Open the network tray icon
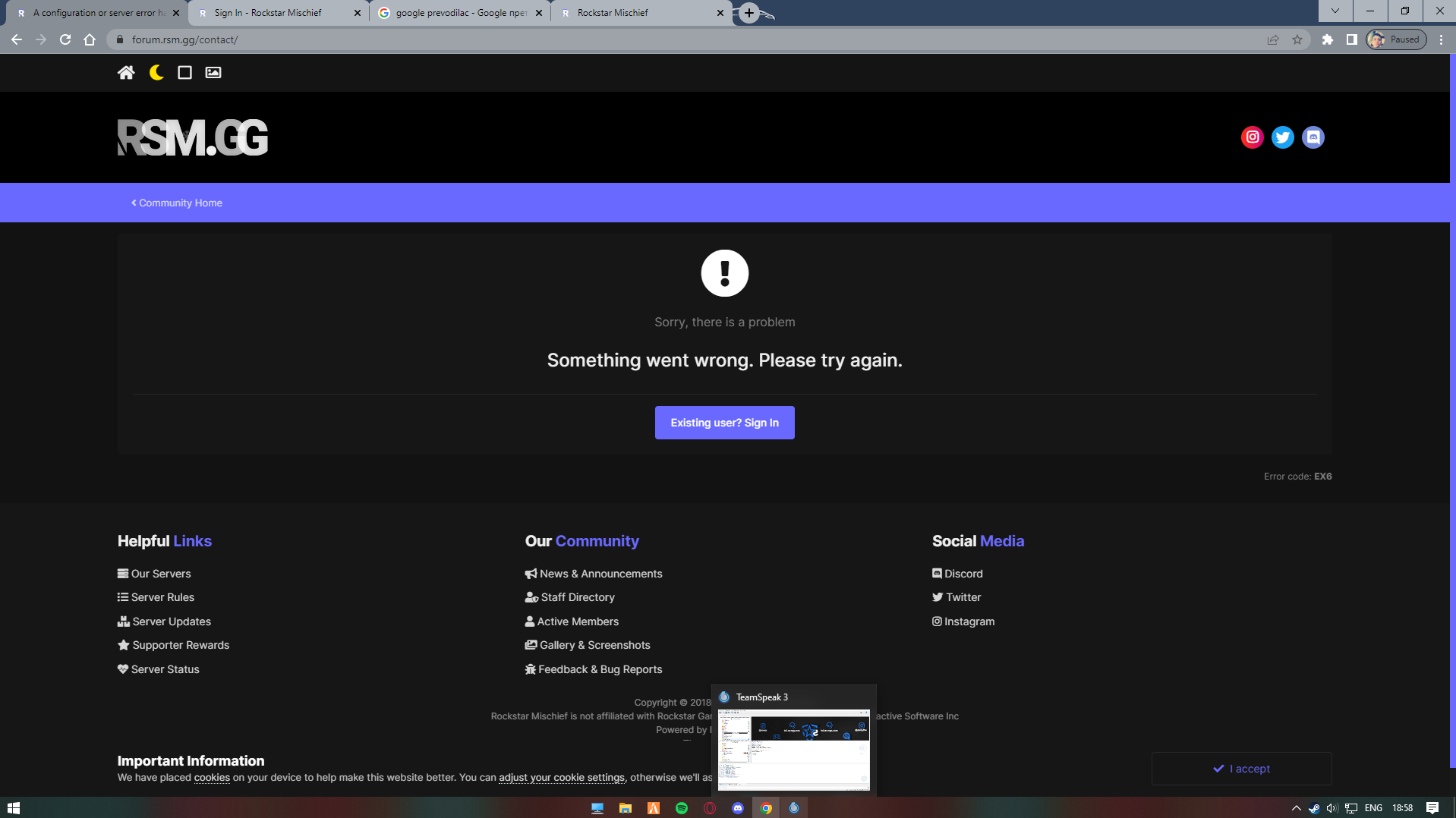This screenshot has height=818, width=1456. [1351, 808]
